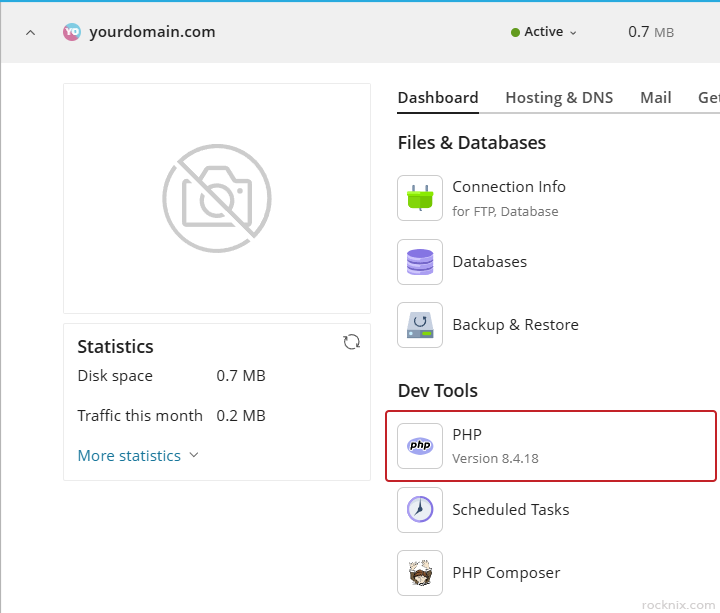Screen dimensions: 720x613
Task: Open the Connection Info link text
Action: [509, 187]
